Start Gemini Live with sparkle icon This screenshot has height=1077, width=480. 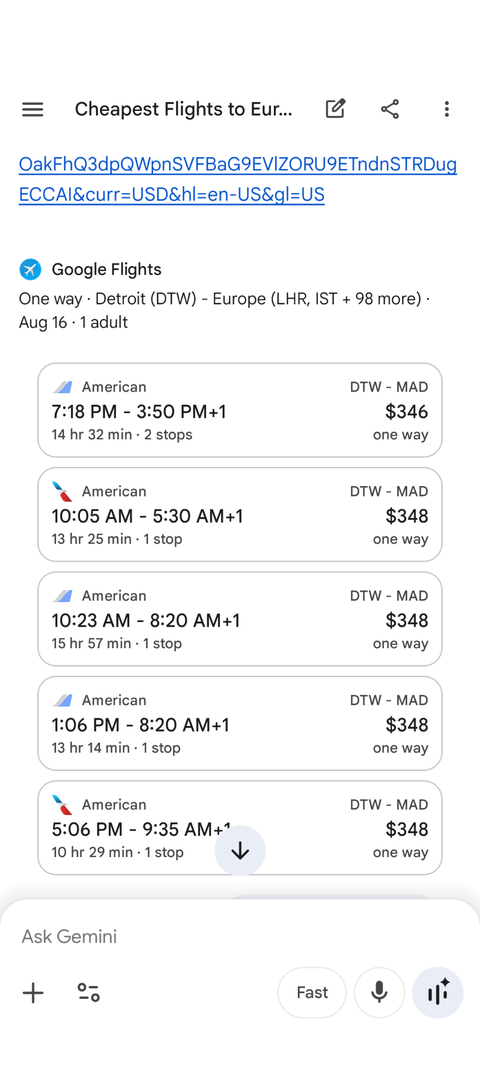click(x=437, y=993)
